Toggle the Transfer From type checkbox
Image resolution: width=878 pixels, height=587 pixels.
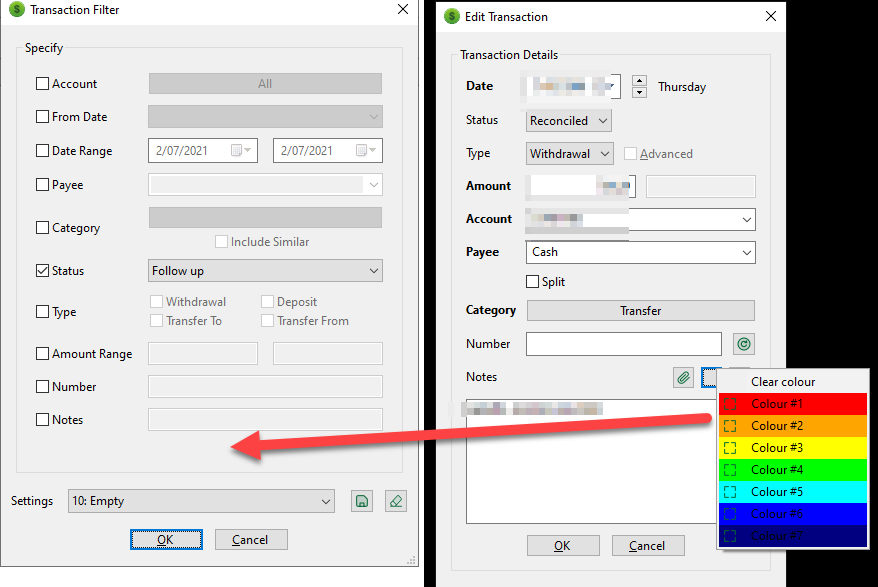tap(267, 320)
